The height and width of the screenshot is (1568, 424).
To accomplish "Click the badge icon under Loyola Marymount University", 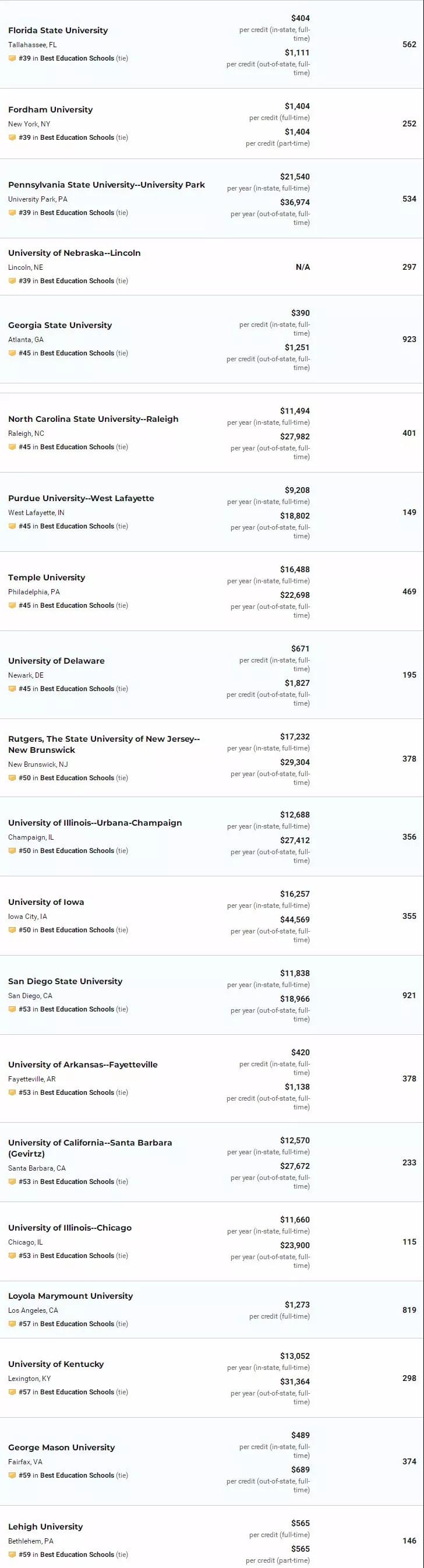I will click(12, 1324).
